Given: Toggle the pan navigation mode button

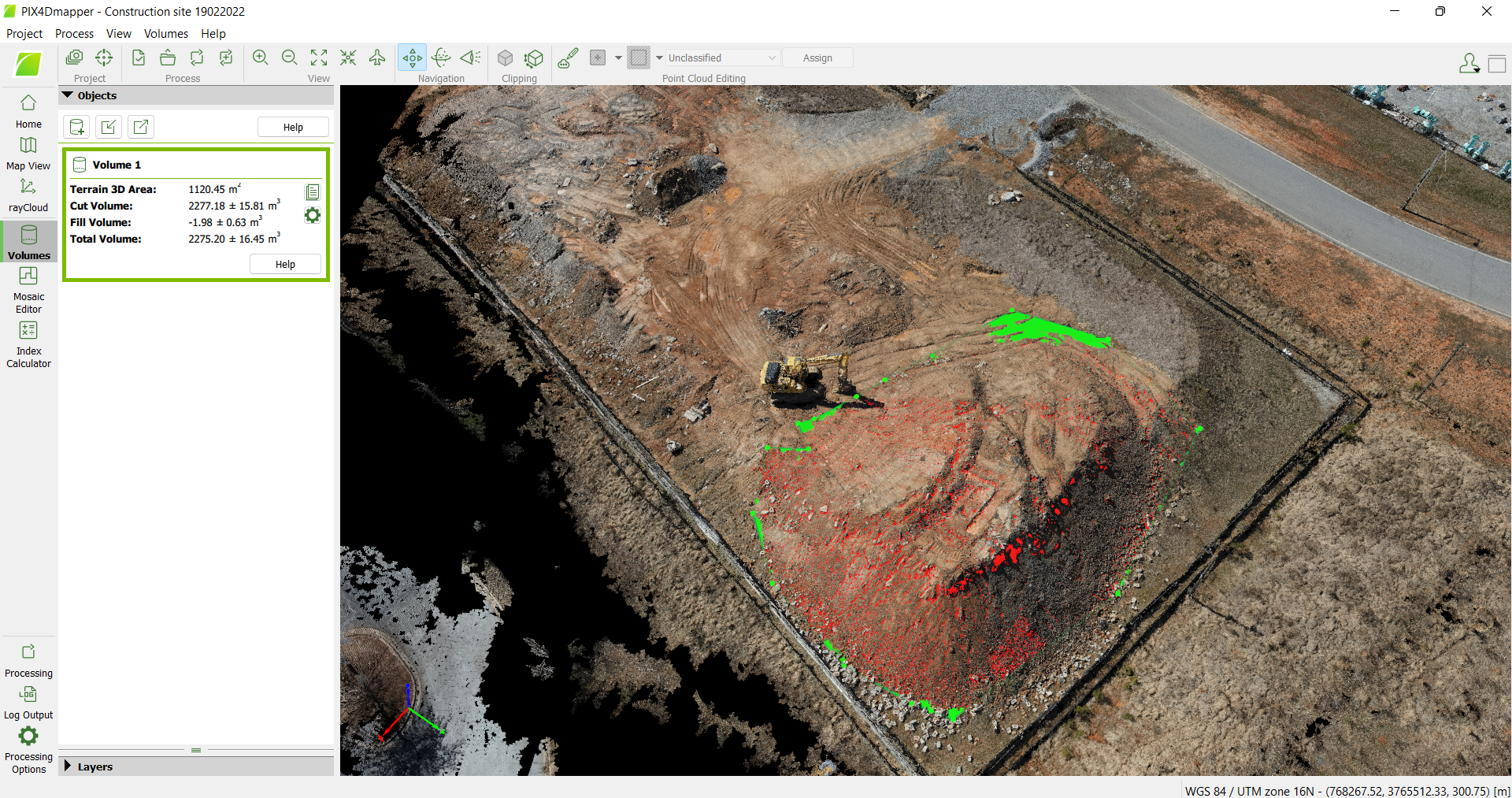Looking at the screenshot, I should 412,58.
